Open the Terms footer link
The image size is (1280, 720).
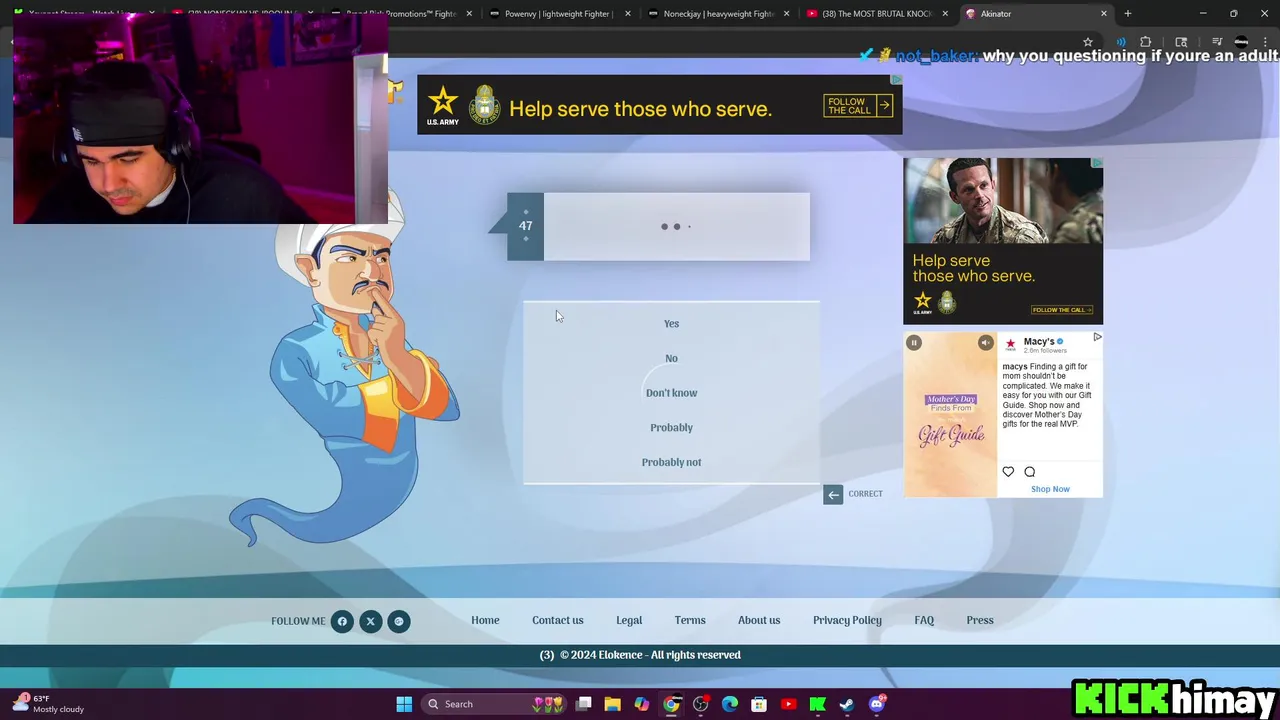tap(690, 620)
